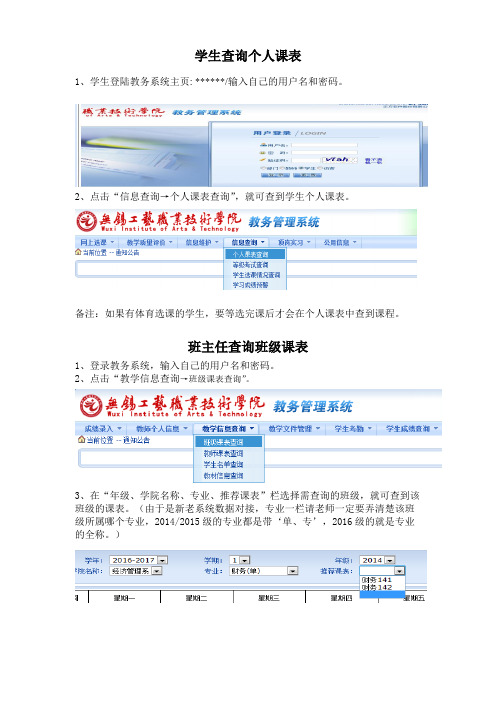Open the 成绩录入 menu

[103, 428]
